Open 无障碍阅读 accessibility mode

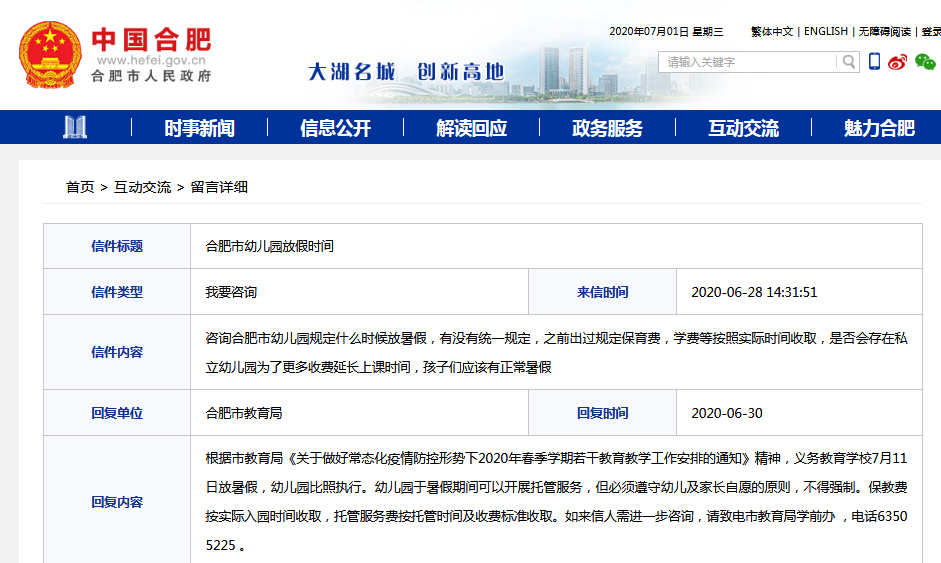click(x=885, y=31)
